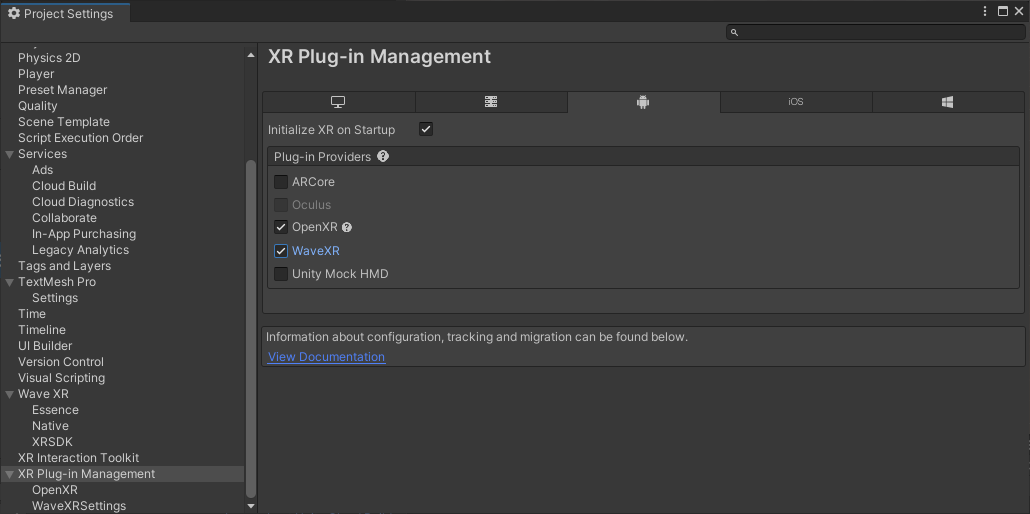Viewport: 1030px width, 514px height.
Task: Collapse the Services tree section
Action: [x=9, y=154]
